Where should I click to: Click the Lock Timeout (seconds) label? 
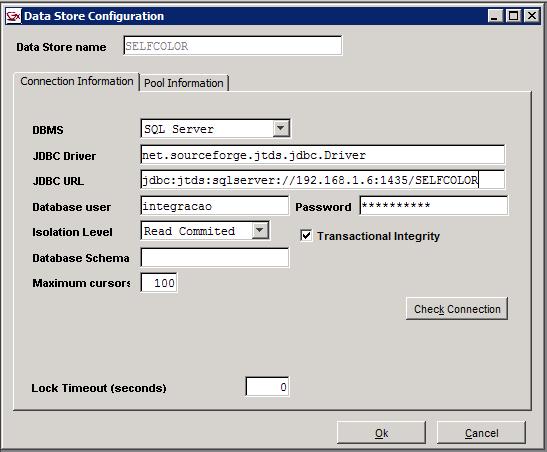click(99, 388)
